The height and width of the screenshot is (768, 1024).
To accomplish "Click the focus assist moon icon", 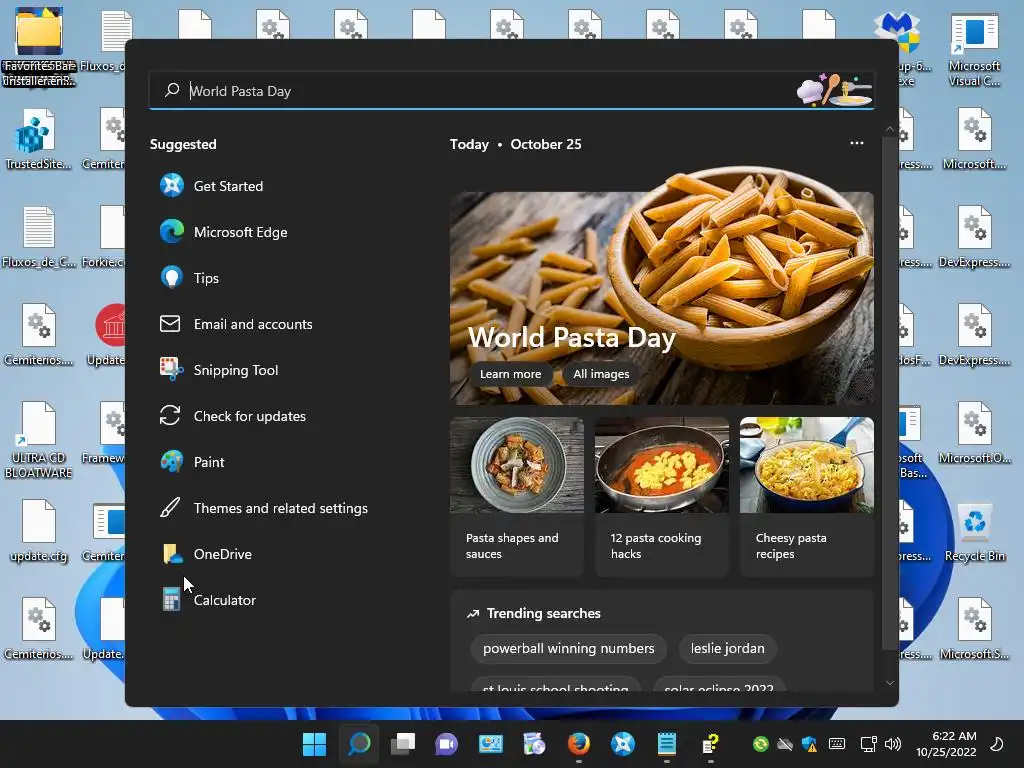I will pos(997,744).
